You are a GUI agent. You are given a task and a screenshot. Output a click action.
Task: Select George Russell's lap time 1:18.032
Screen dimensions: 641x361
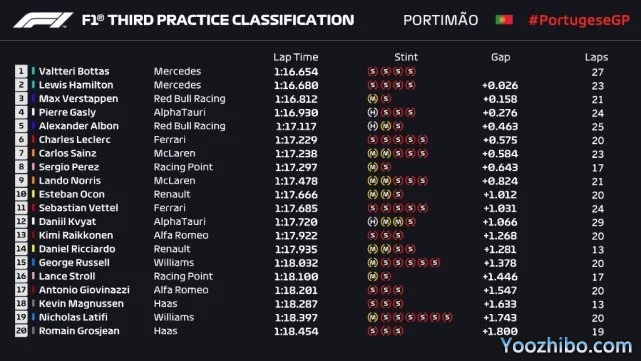coord(296,263)
